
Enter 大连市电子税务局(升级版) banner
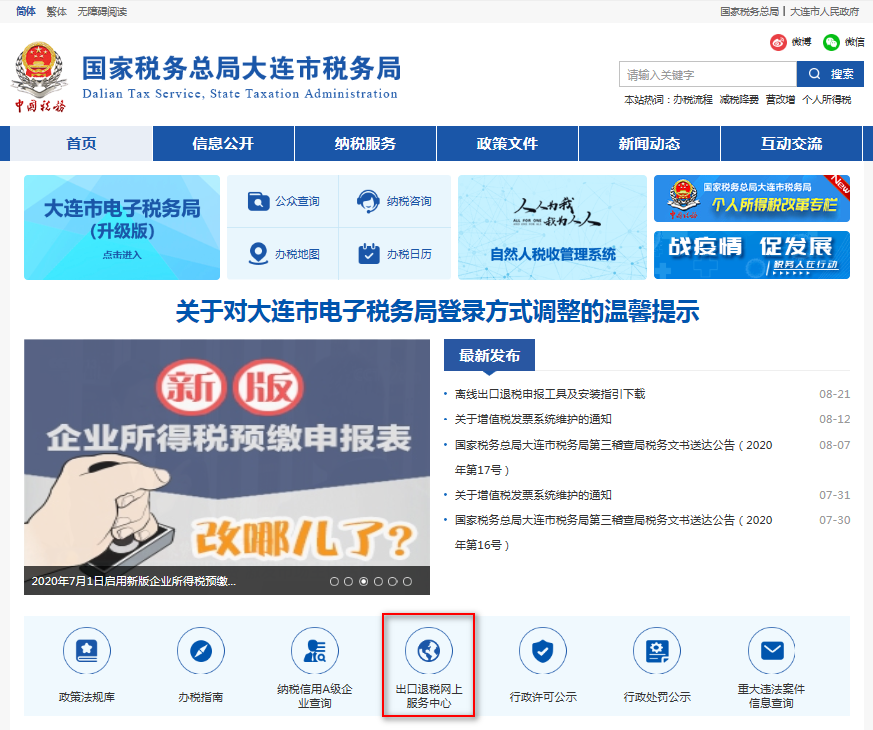(122, 227)
